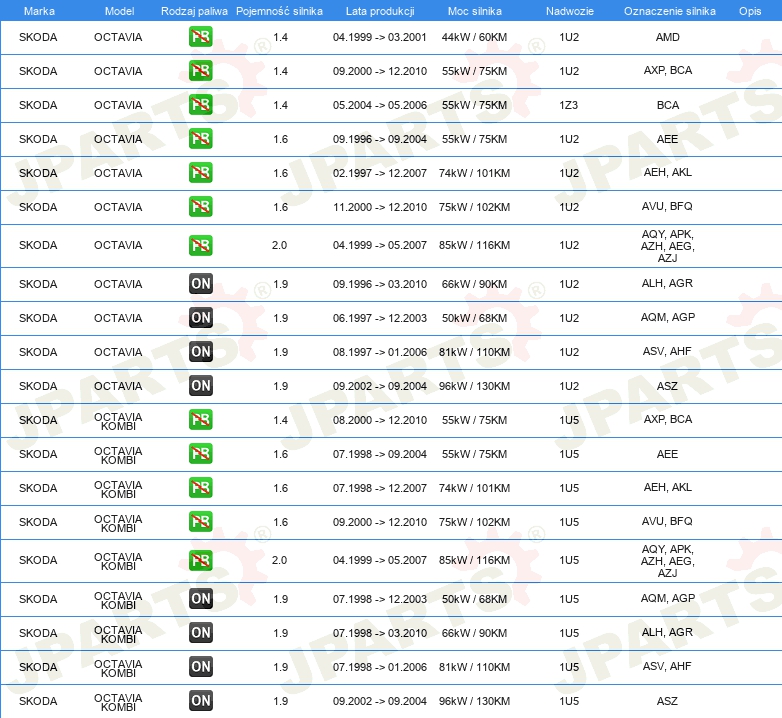Select the 66kW / 90KM cell in the 1U5 row
This screenshot has height=718, width=782.
pos(474,633)
